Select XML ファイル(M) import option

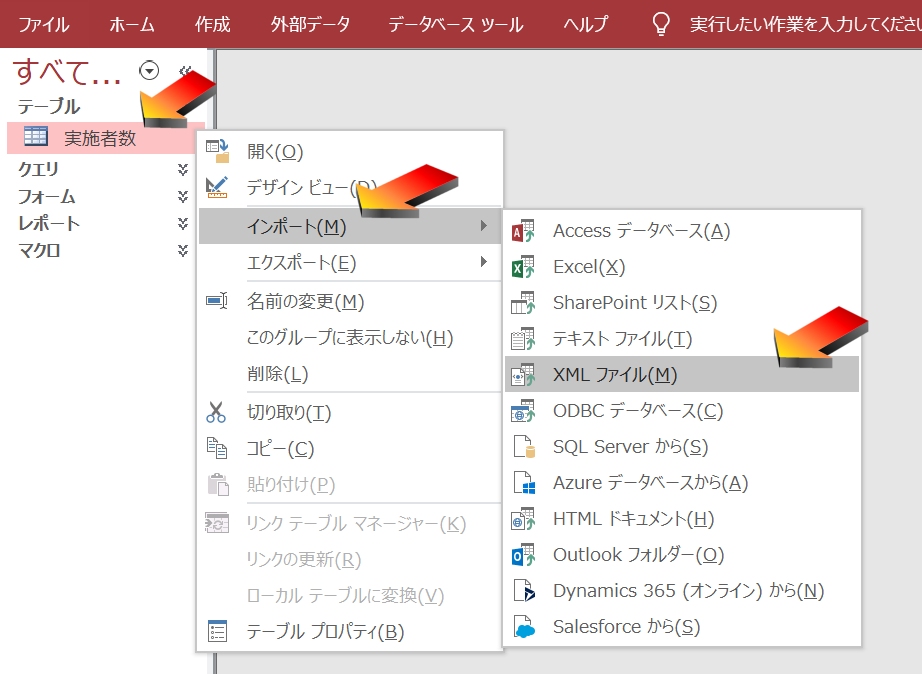(x=682, y=375)
